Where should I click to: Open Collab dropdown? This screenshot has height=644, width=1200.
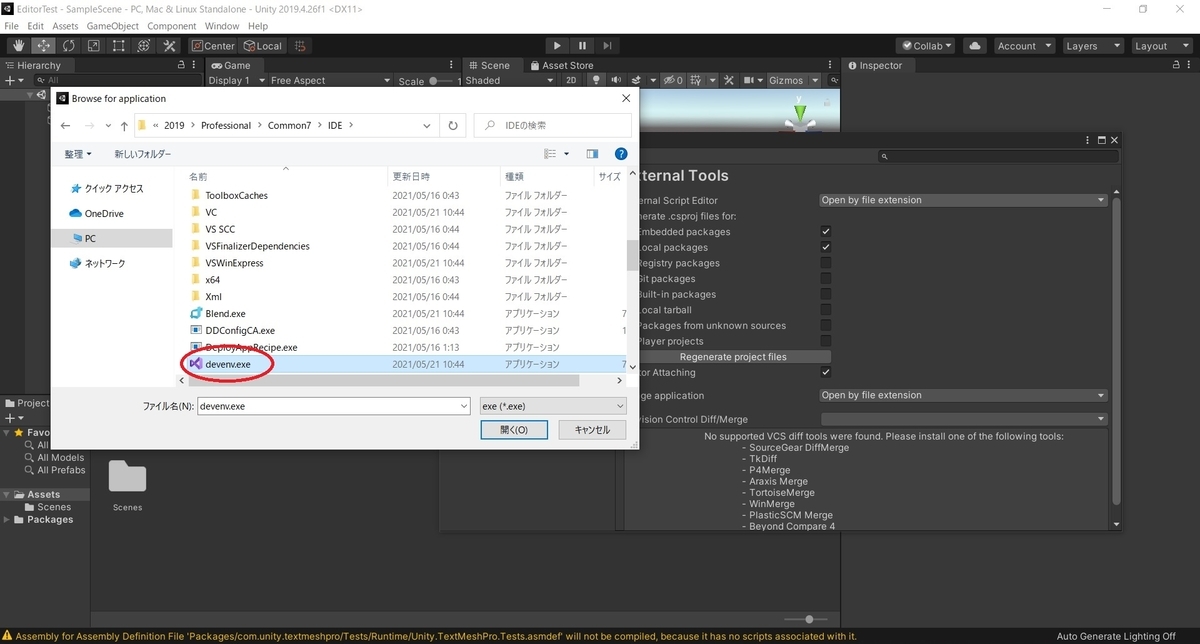click(x=927, y=45)
